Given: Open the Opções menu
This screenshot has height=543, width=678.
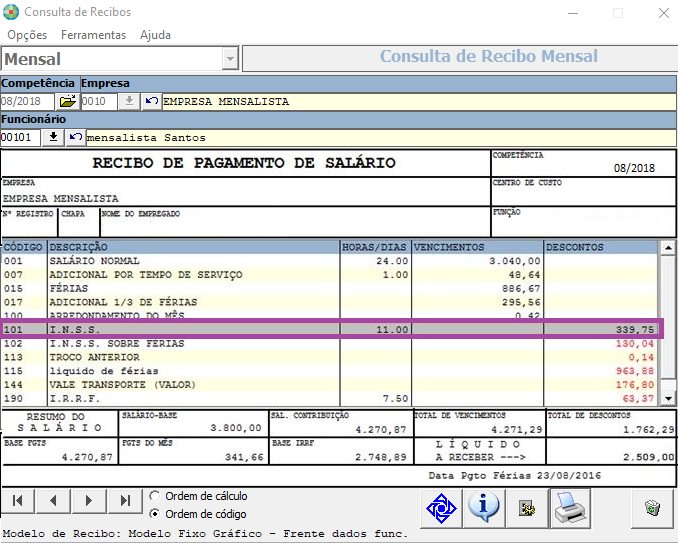Looking at the screenshot, I should coord(27,35).
